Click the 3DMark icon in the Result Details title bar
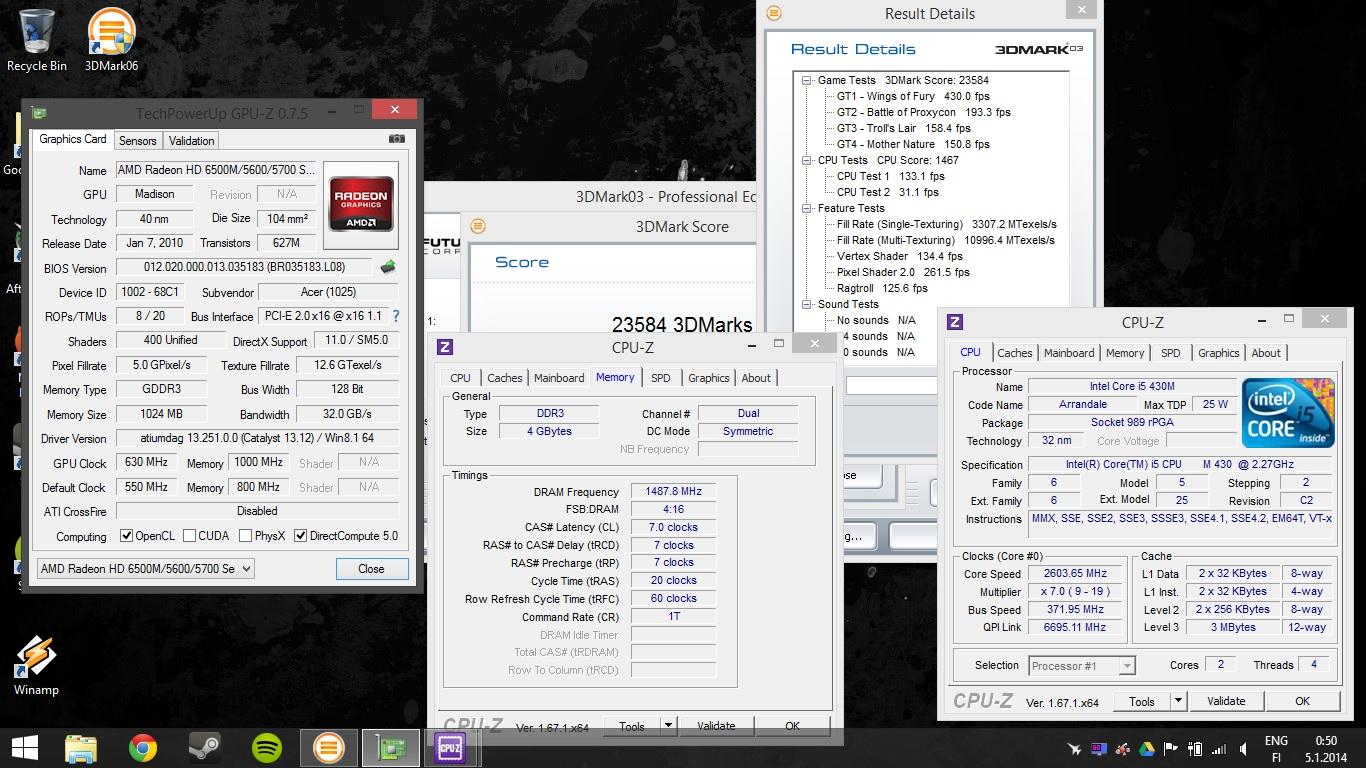This screenshot has height=768, width=1366. 773,13
